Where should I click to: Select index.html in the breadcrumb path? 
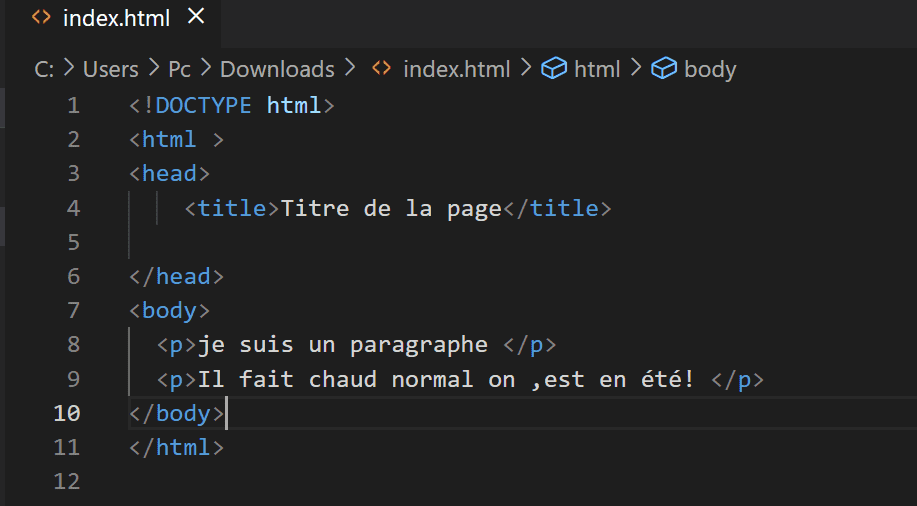point(457,70)
